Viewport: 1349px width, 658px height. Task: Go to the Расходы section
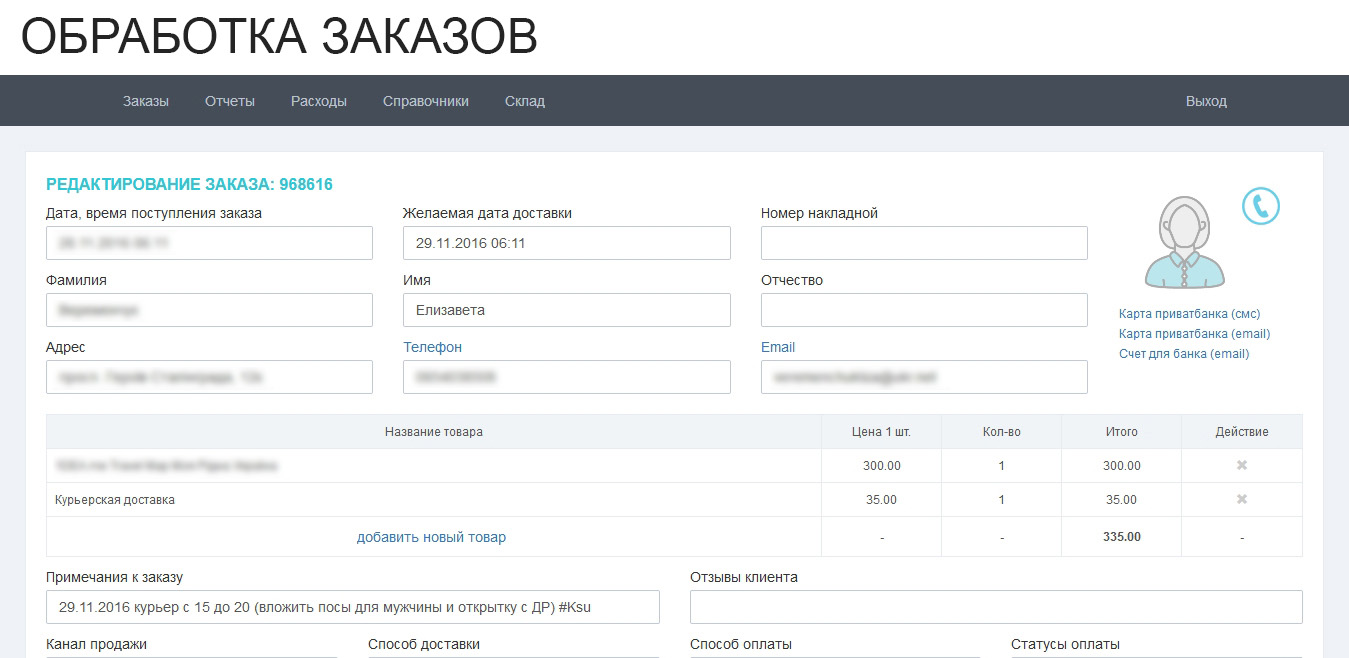319,101
